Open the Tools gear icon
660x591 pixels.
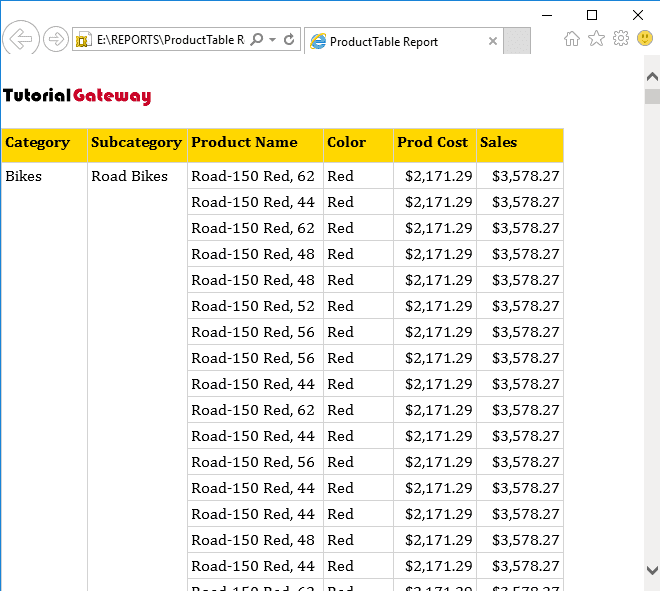[x=621, y=38]
